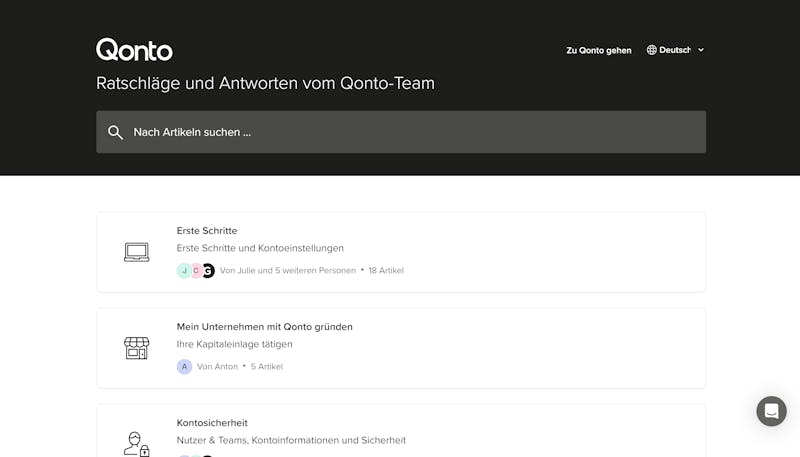
Task: Click the user lock icon for Kontosicherheit
Action: 137,444
